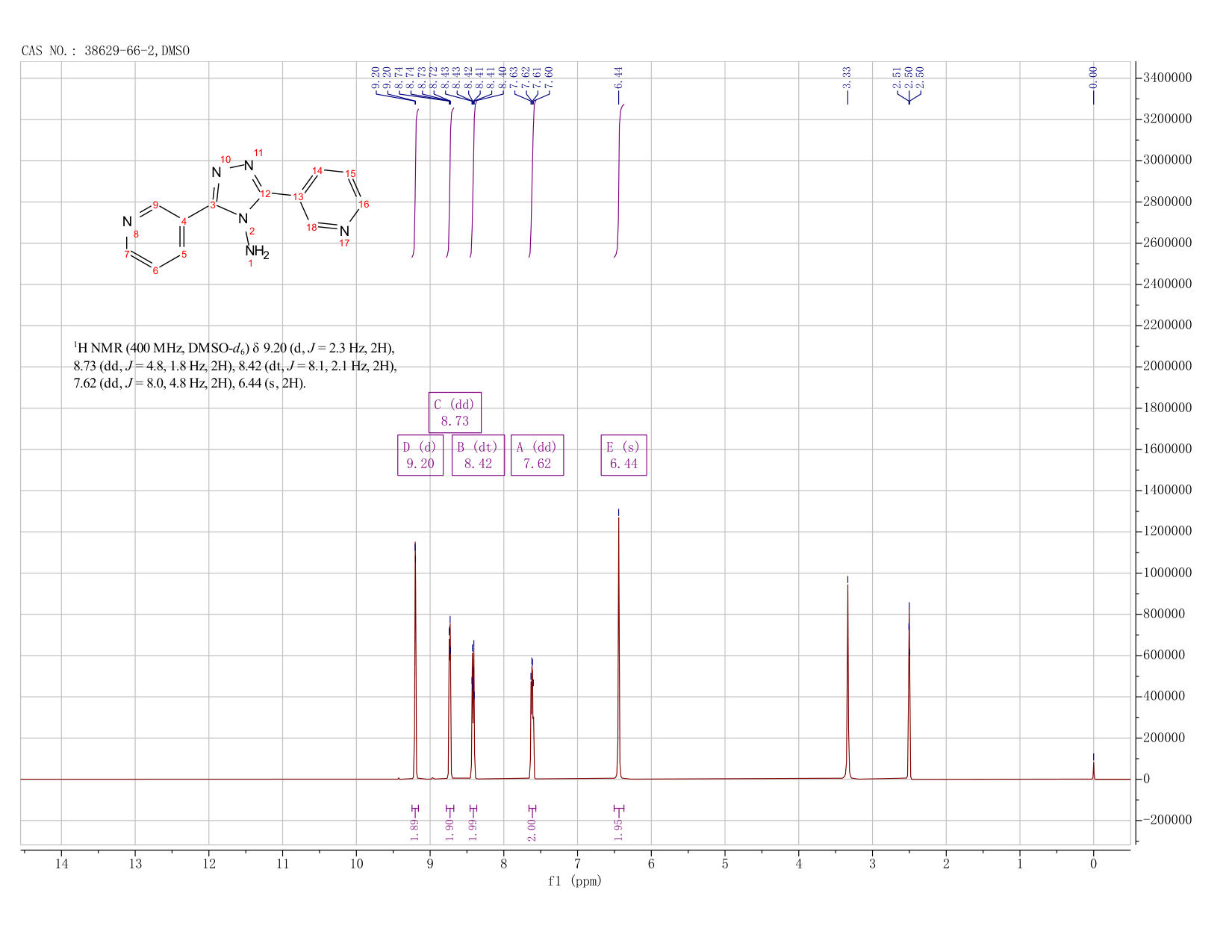Click the x-axis tick "12"
The image size is (1232, 952).
click(x=208, y=864)
